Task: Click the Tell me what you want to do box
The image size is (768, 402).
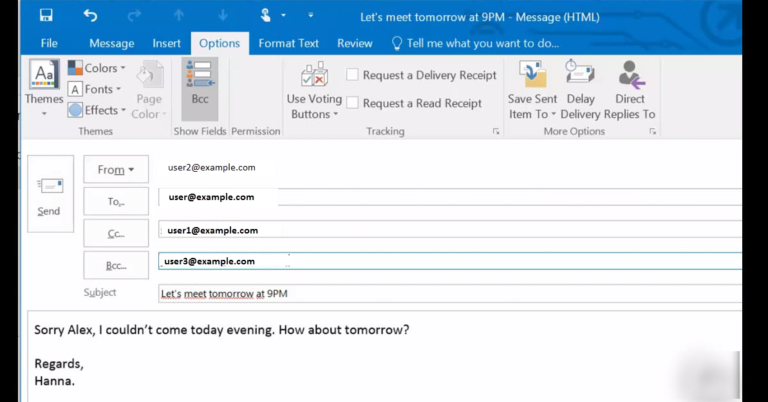Action: pyautogui.click(x=476, y=44)
